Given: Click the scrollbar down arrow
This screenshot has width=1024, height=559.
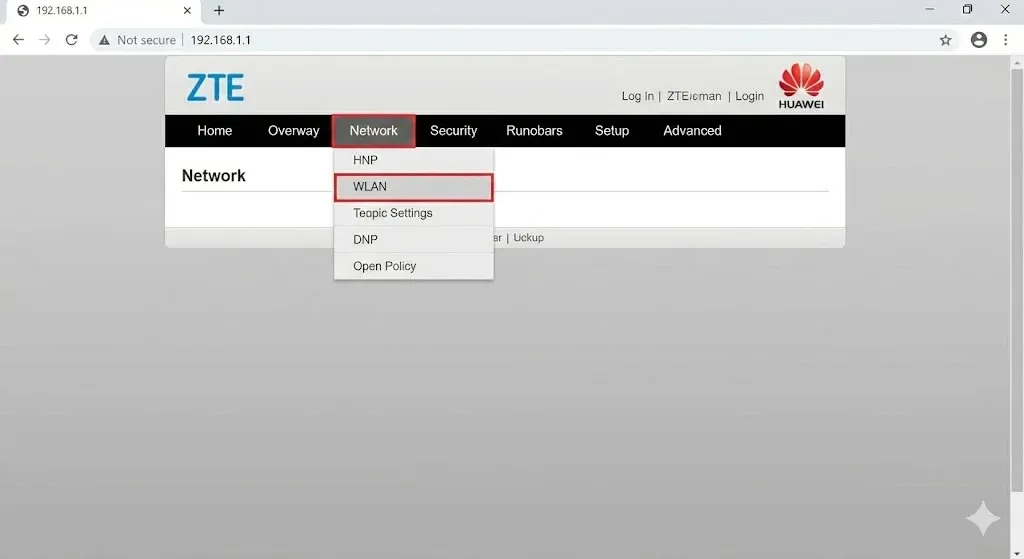Looking at the screenshot, I should (x=1017, y=554).
